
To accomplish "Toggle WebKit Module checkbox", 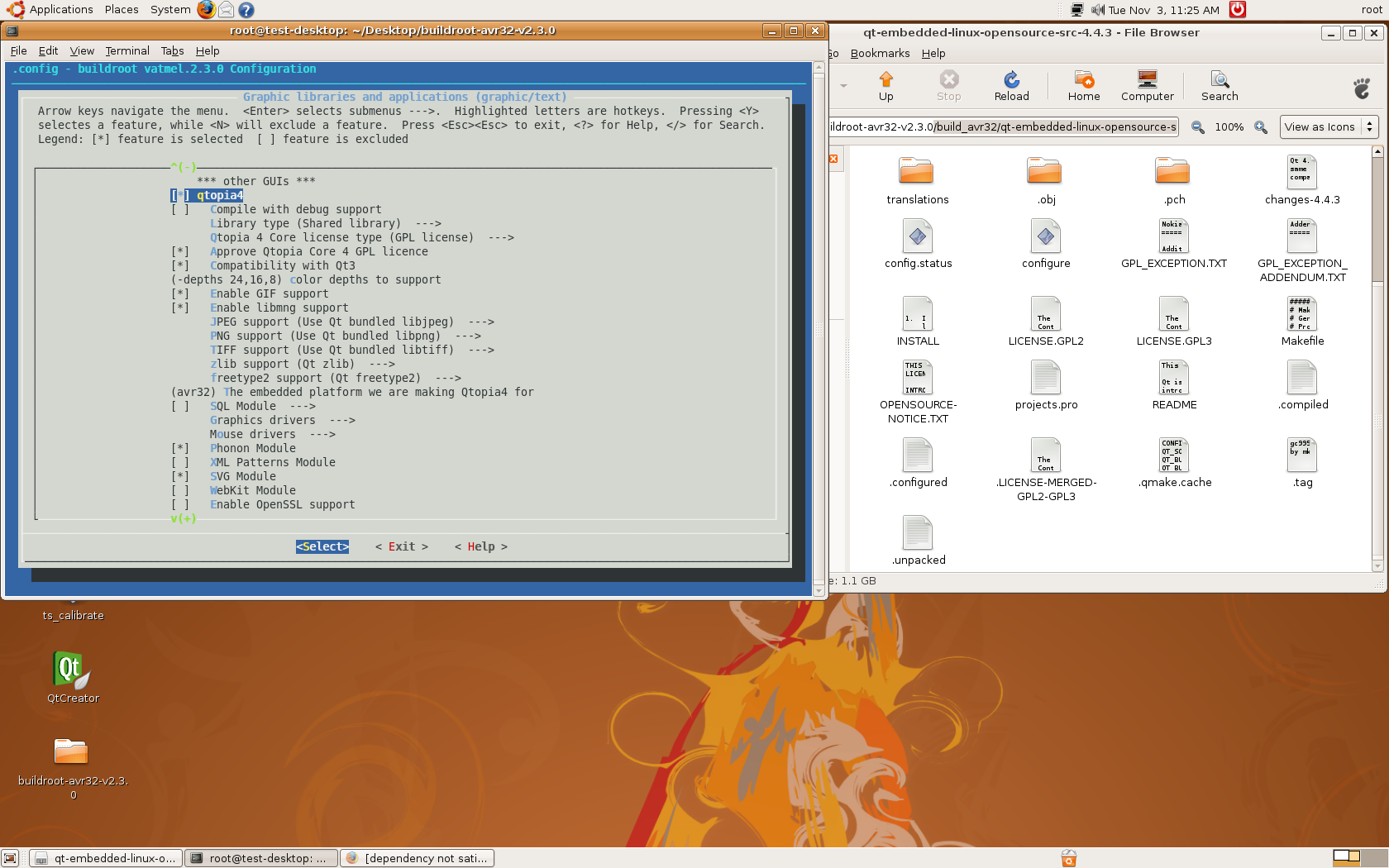I will (180, 491).
